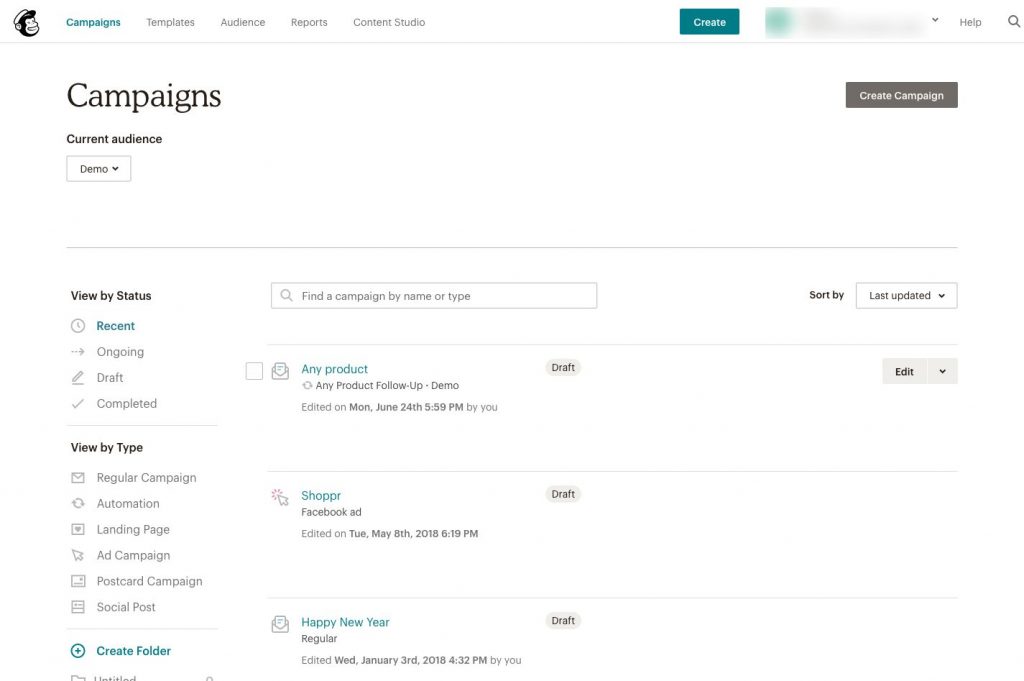This screenshot has width=1024, height=681.
Task: Open the Shoppr campaign link
Action: (321, 496)
